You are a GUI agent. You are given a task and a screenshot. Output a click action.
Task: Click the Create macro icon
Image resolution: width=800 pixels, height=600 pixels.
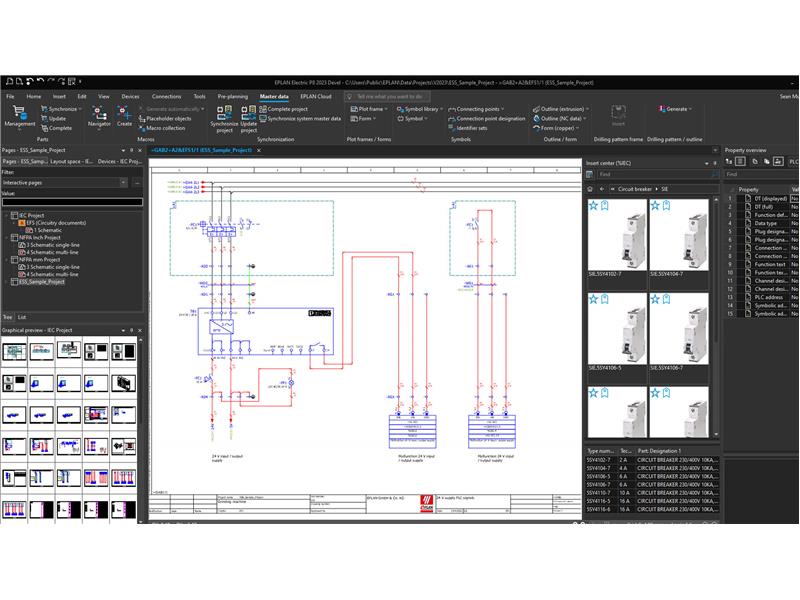[124, 116]
